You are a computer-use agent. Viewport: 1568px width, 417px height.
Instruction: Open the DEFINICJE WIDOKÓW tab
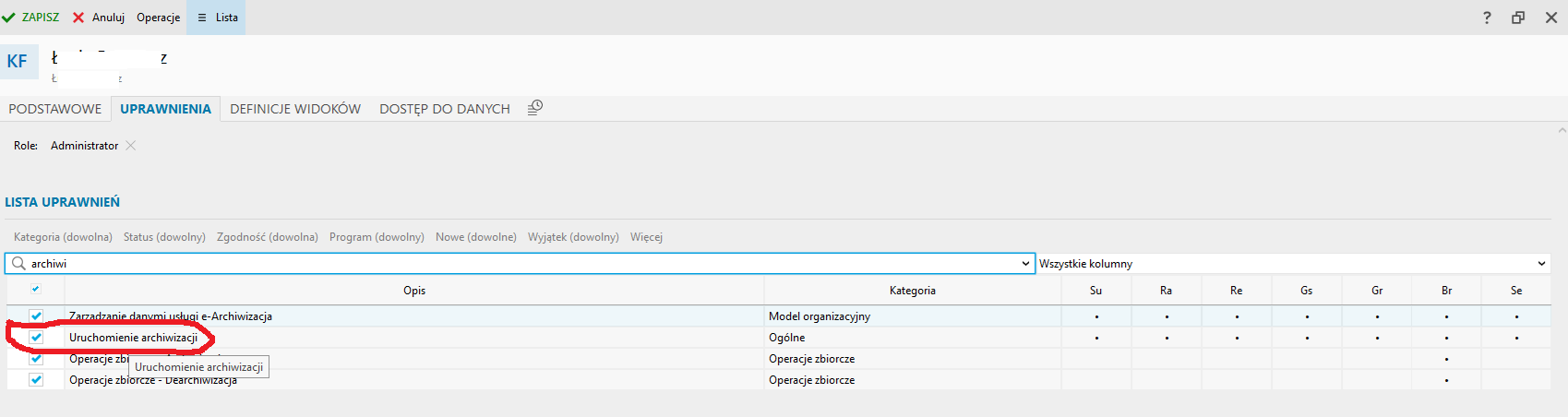point(295,109)
